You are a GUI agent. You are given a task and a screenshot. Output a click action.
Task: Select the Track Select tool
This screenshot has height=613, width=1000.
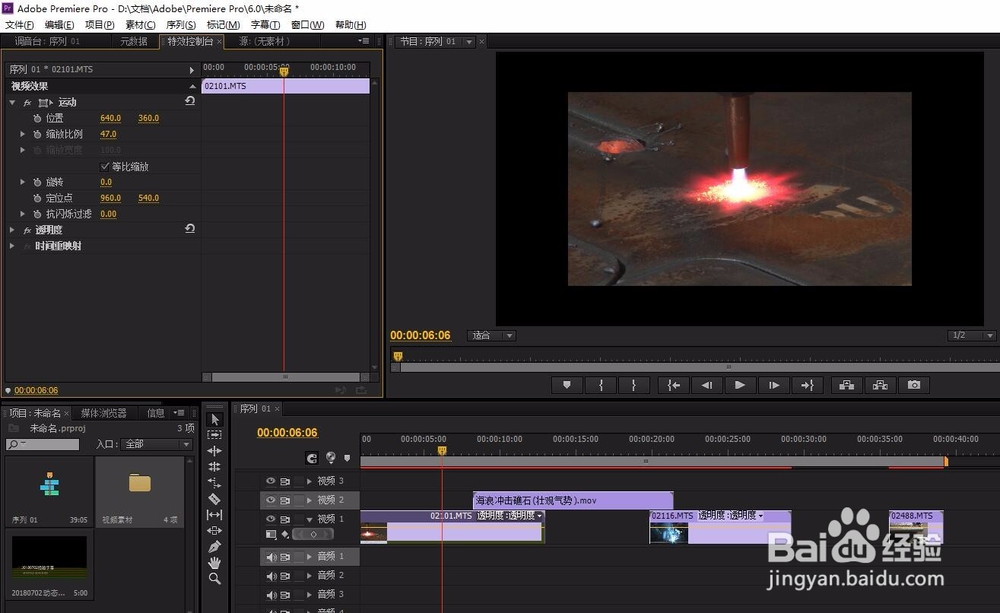click(x=214, y=435)
